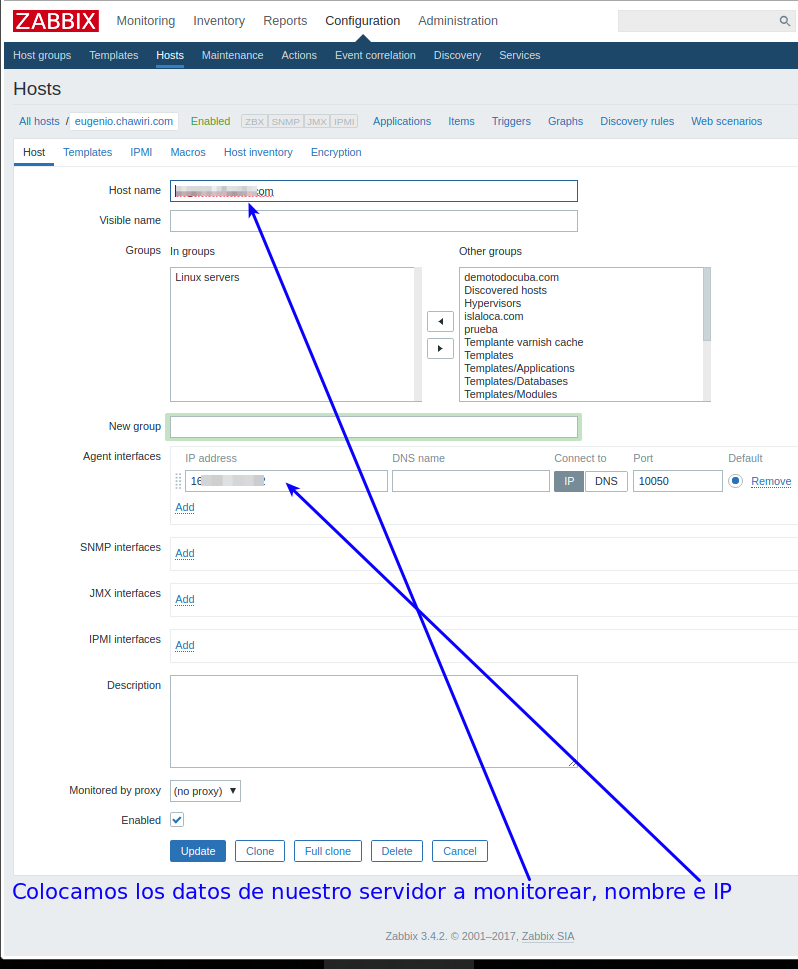The width and height of the screenshot is (798, 969).
Task: Set Connect to DNS
Action: coord(606,481)
